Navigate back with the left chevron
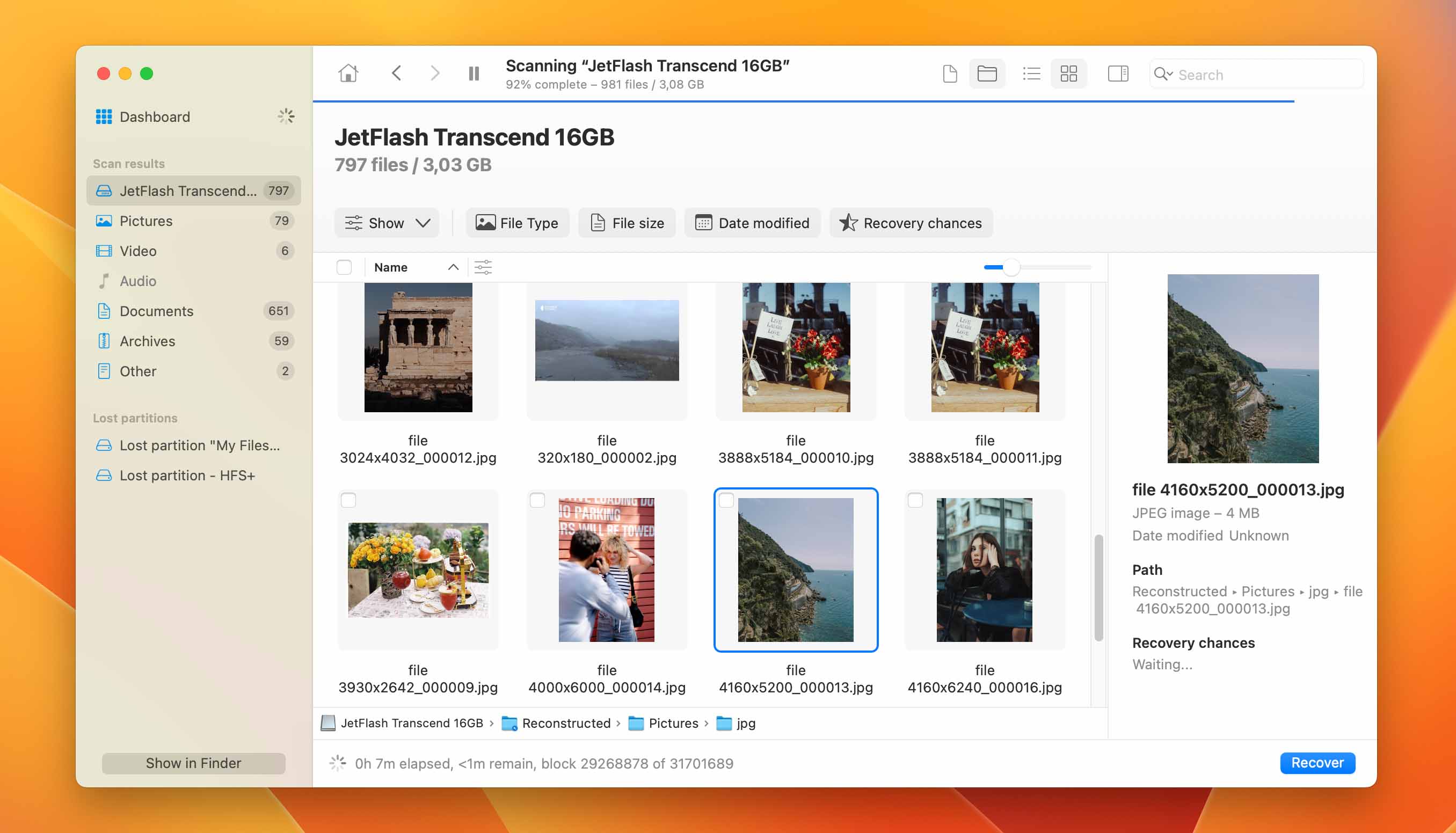This screenshot has width=1456, height=833. 396,73
